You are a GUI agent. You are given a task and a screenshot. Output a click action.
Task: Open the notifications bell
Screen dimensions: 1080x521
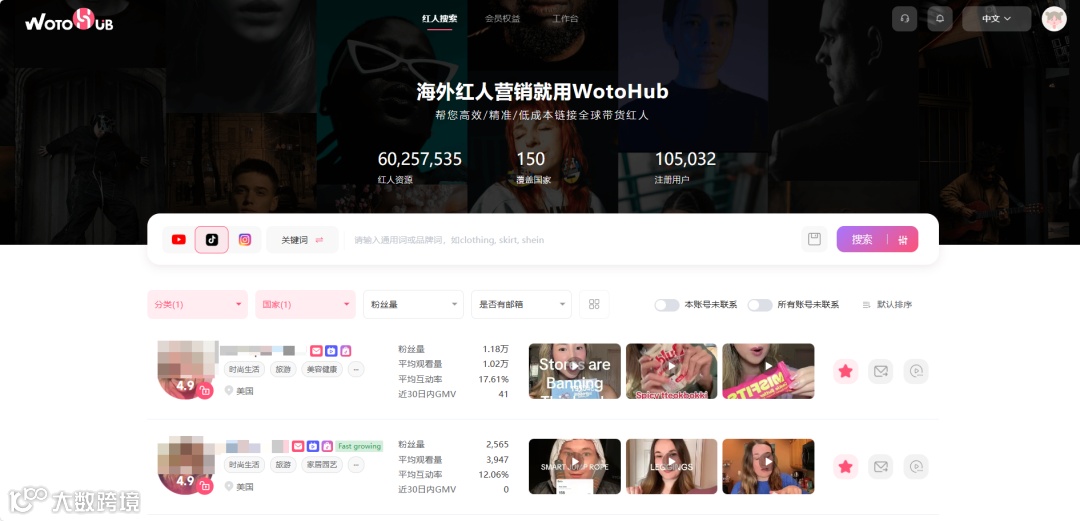tap(939, 19)
